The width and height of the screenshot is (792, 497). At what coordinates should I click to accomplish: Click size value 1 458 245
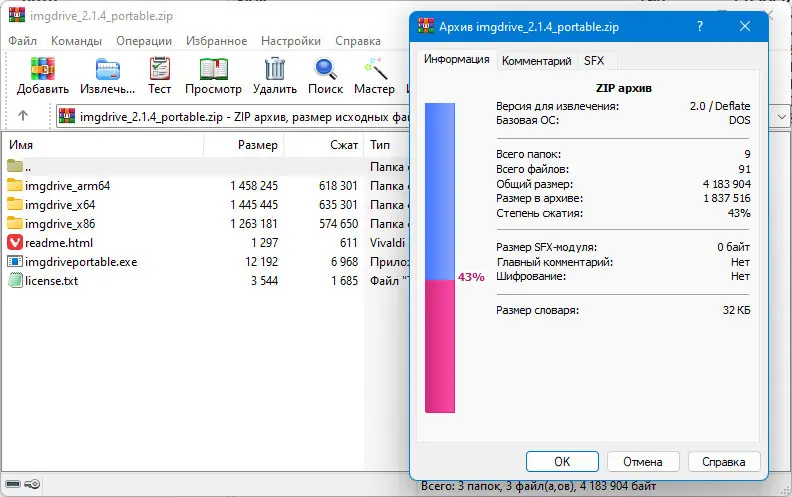[254, 186]
